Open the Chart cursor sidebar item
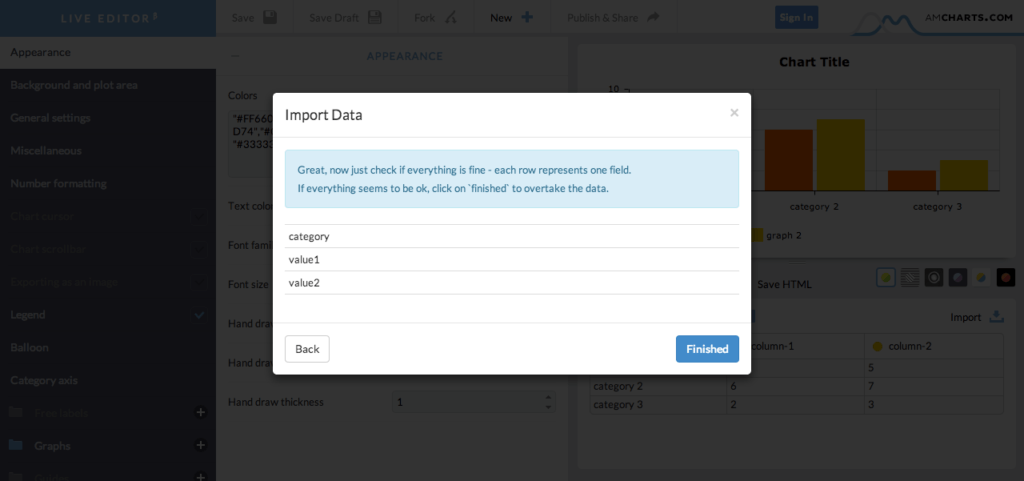This screenshot has height=481, width=1024. [x=42, y=216]
